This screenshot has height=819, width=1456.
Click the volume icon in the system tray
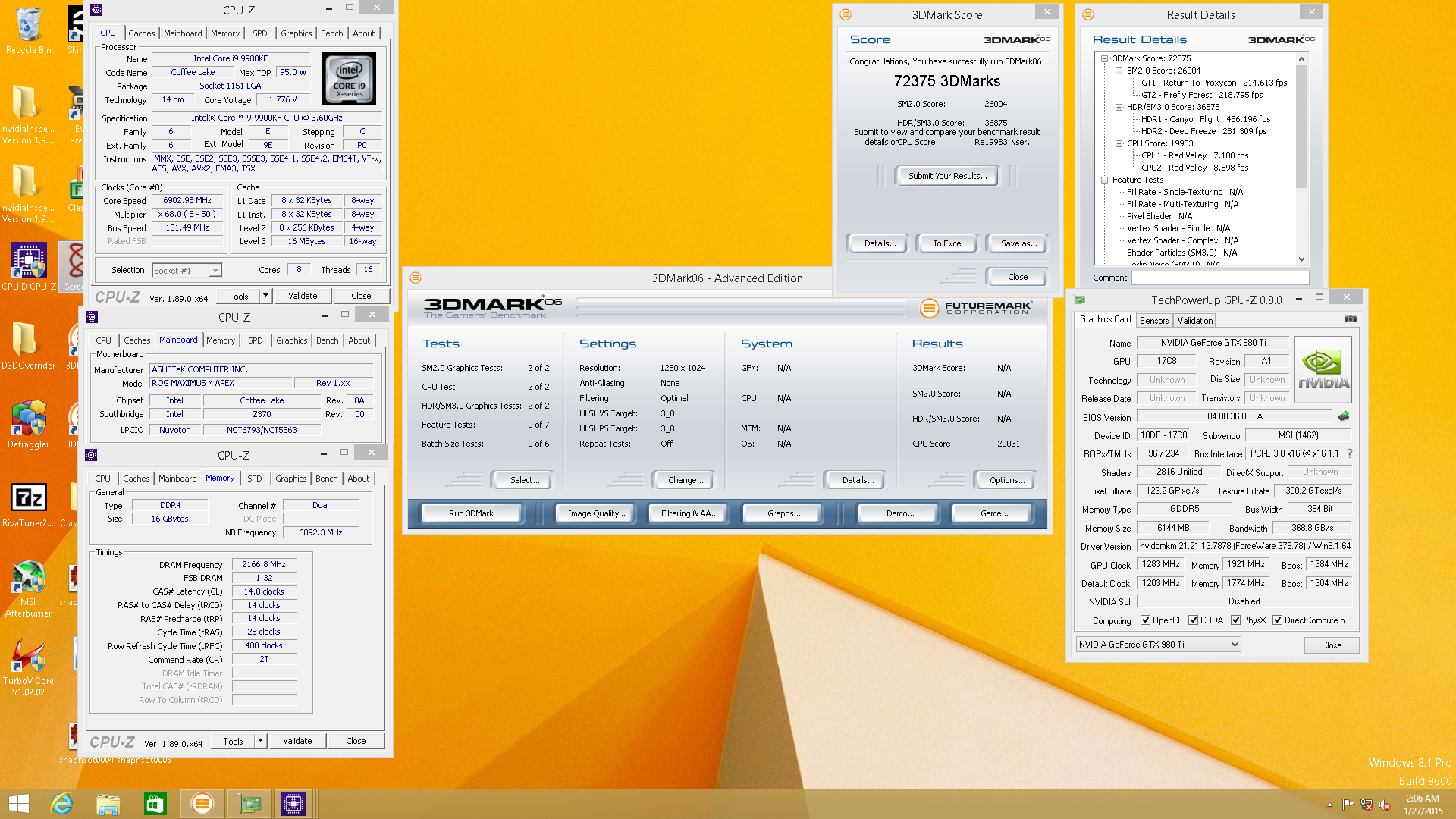(x=1385, y=805)
